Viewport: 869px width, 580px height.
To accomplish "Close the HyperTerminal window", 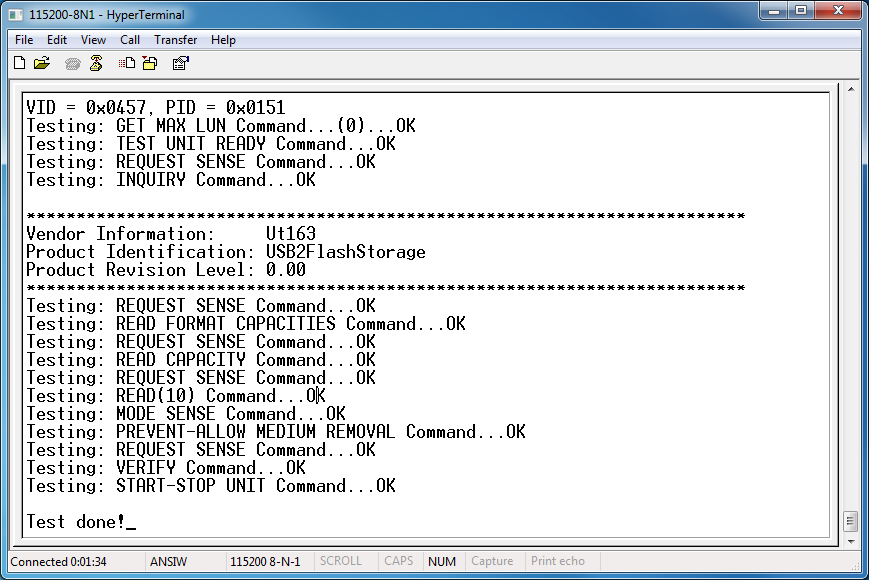I will click(x=838, y=11).
